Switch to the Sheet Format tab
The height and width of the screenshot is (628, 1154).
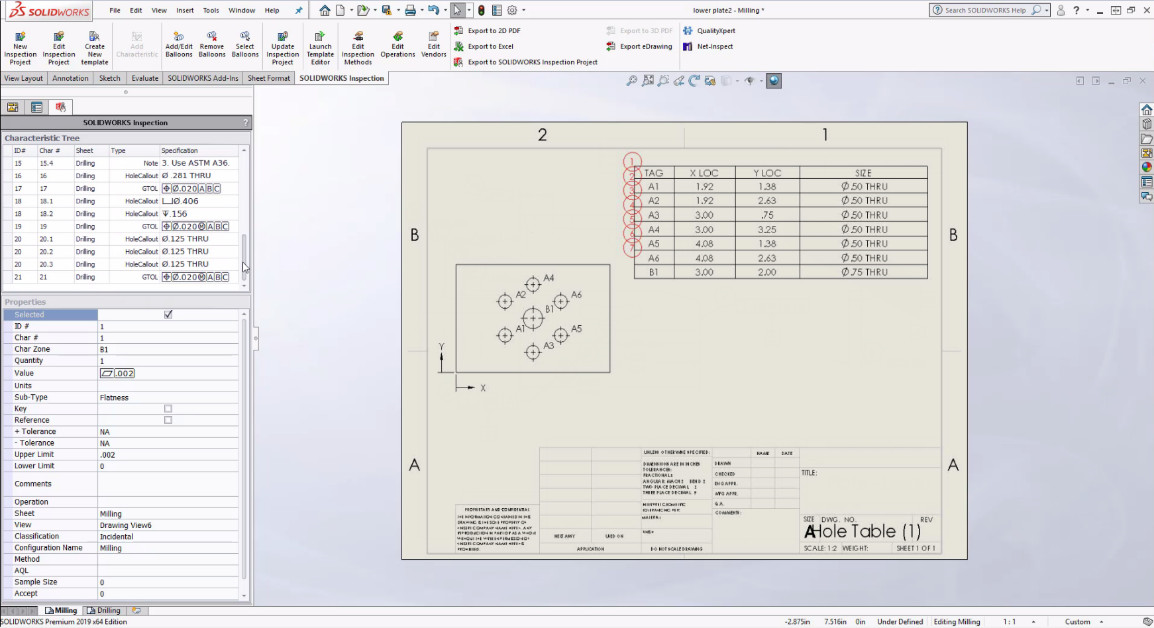click(x=269, y=78)
